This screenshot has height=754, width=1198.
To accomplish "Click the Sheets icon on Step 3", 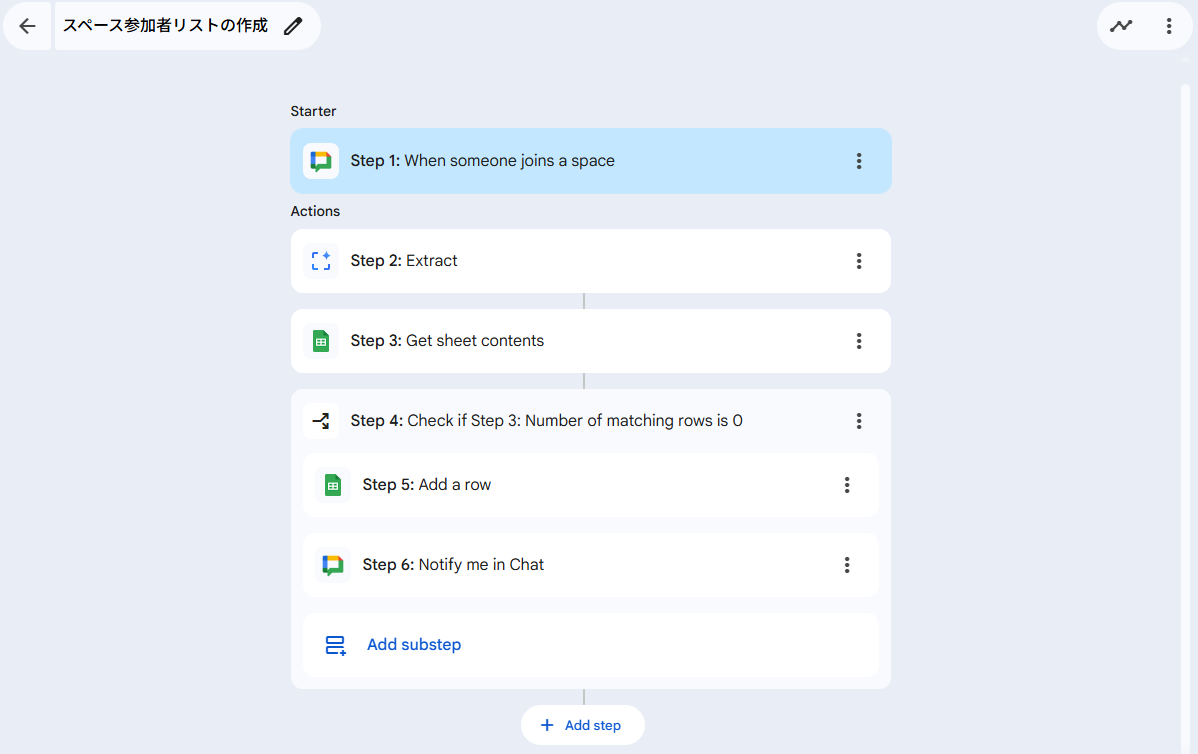I will [321, 341].
